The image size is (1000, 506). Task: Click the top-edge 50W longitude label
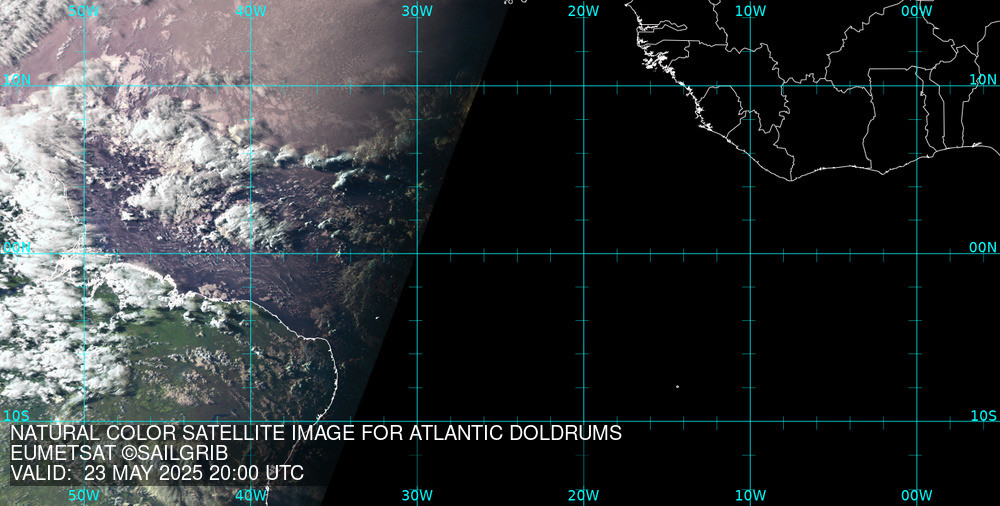(x=84, y=11)
